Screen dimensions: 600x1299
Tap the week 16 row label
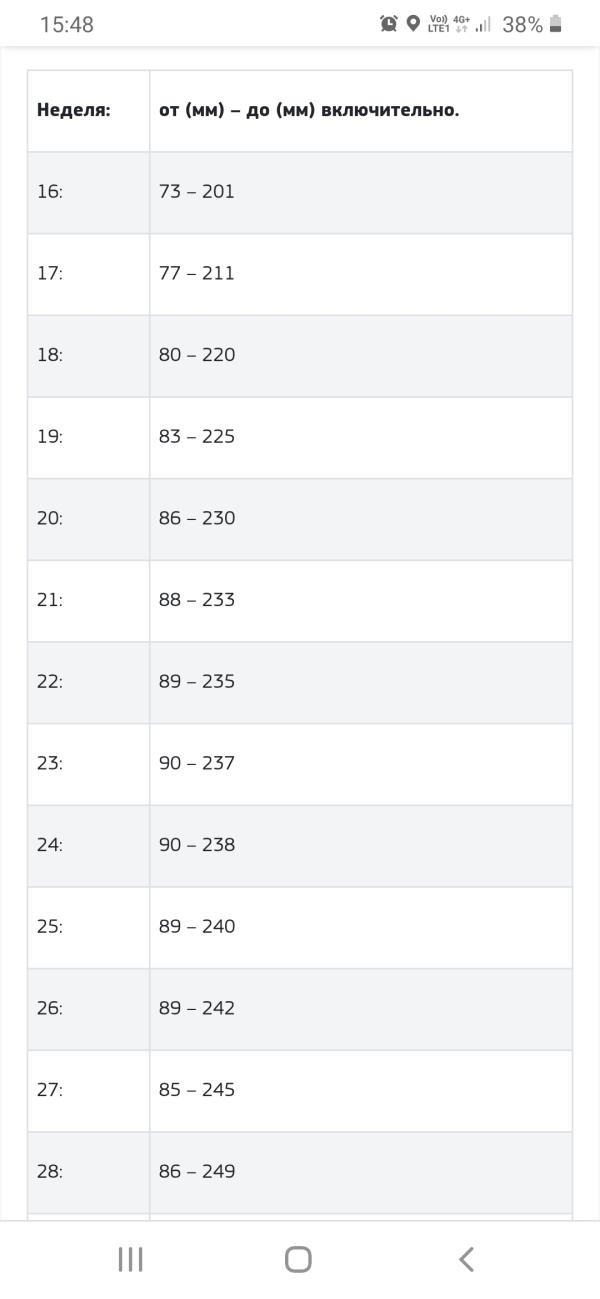[x=50, y=192]
